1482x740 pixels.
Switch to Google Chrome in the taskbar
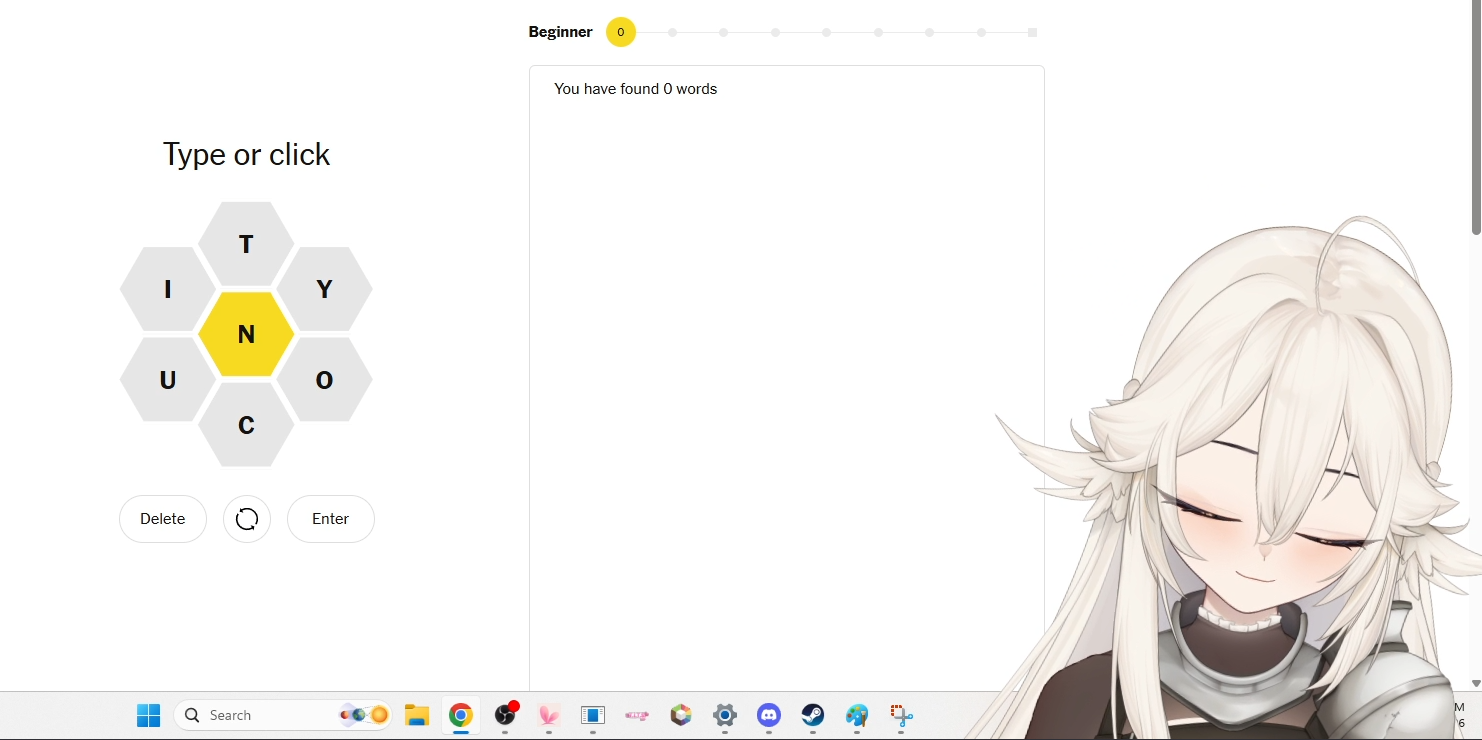tap(461, 715)
